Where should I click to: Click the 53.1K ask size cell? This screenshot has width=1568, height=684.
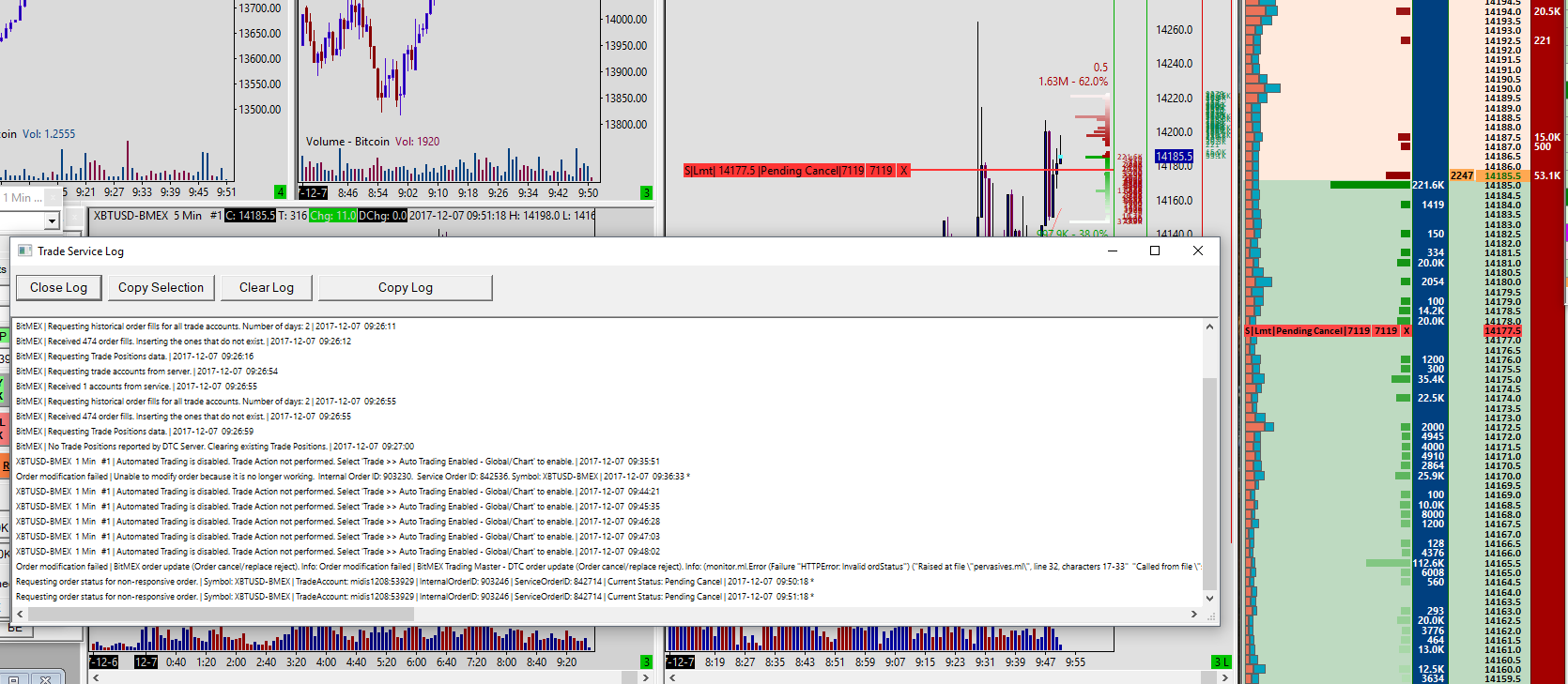point(1547,175)
